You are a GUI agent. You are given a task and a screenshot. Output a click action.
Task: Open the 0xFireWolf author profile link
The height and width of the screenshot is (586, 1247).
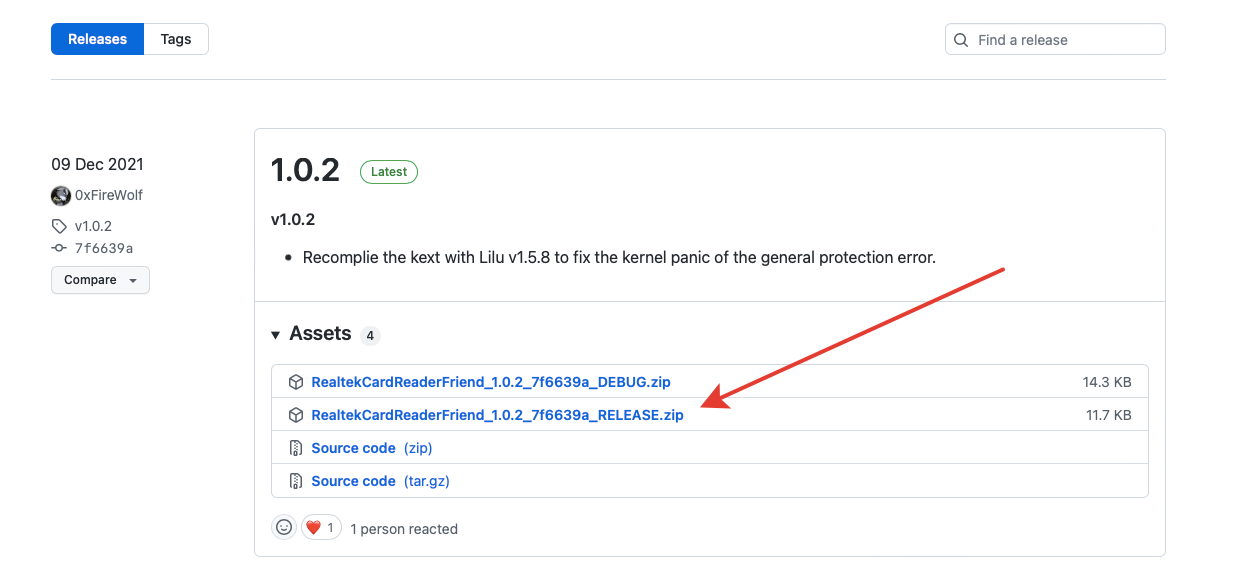click(x=109, y=196)
